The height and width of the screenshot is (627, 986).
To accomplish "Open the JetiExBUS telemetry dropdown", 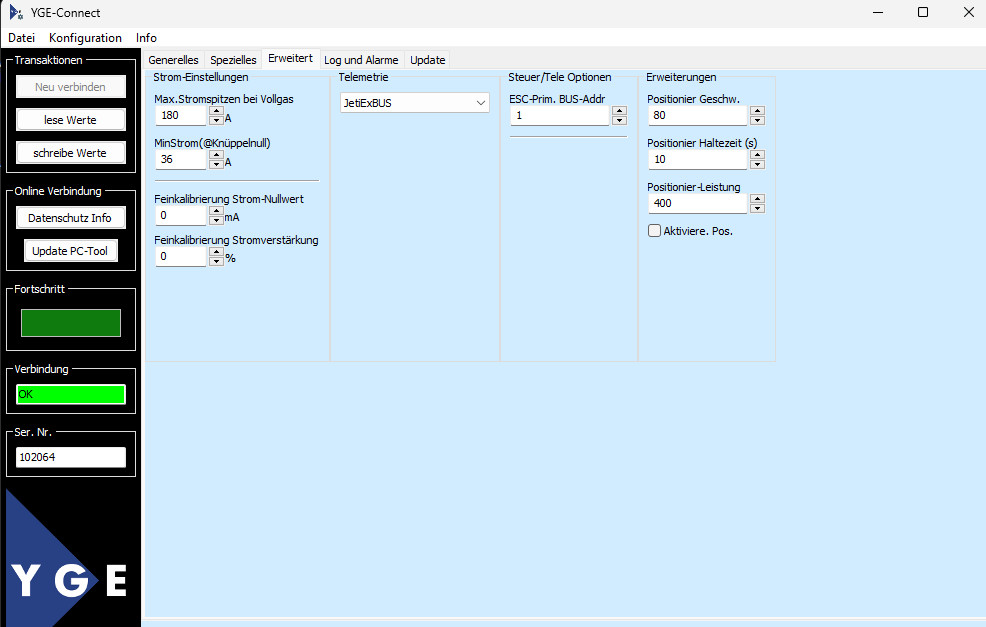I will (x=414, y=103).
